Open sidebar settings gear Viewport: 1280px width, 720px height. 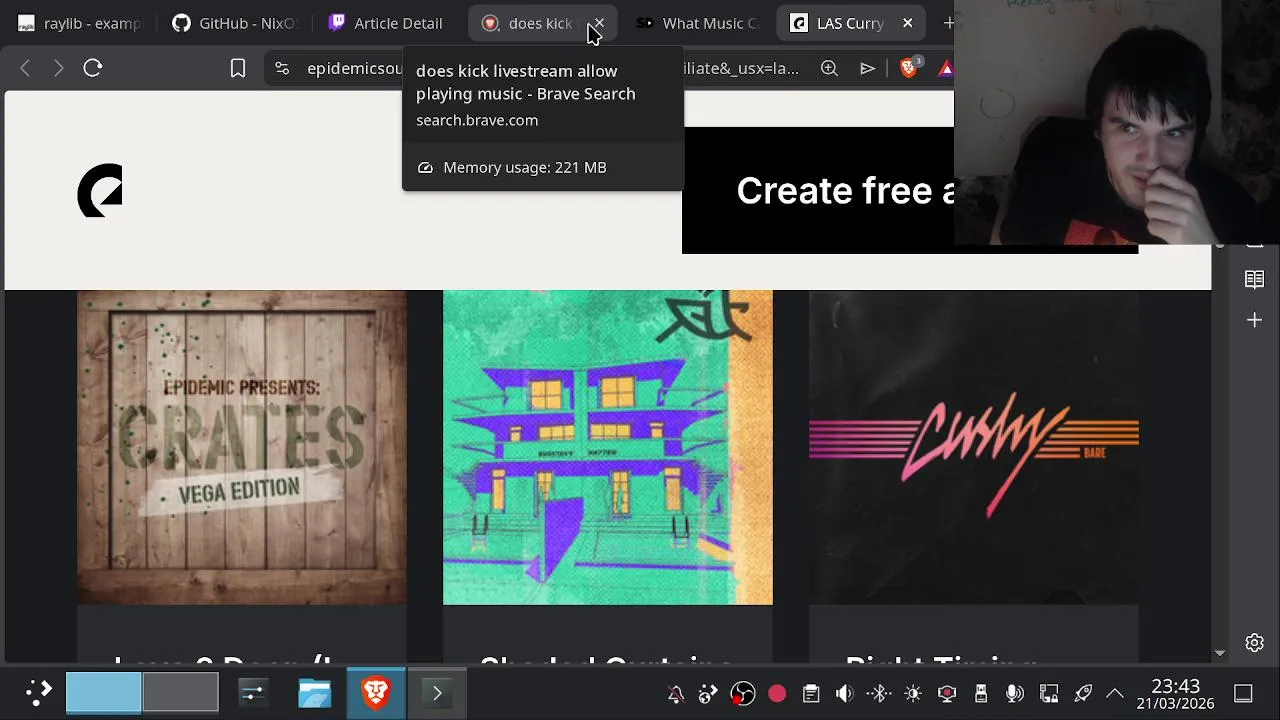click(x=1254, y=643)
